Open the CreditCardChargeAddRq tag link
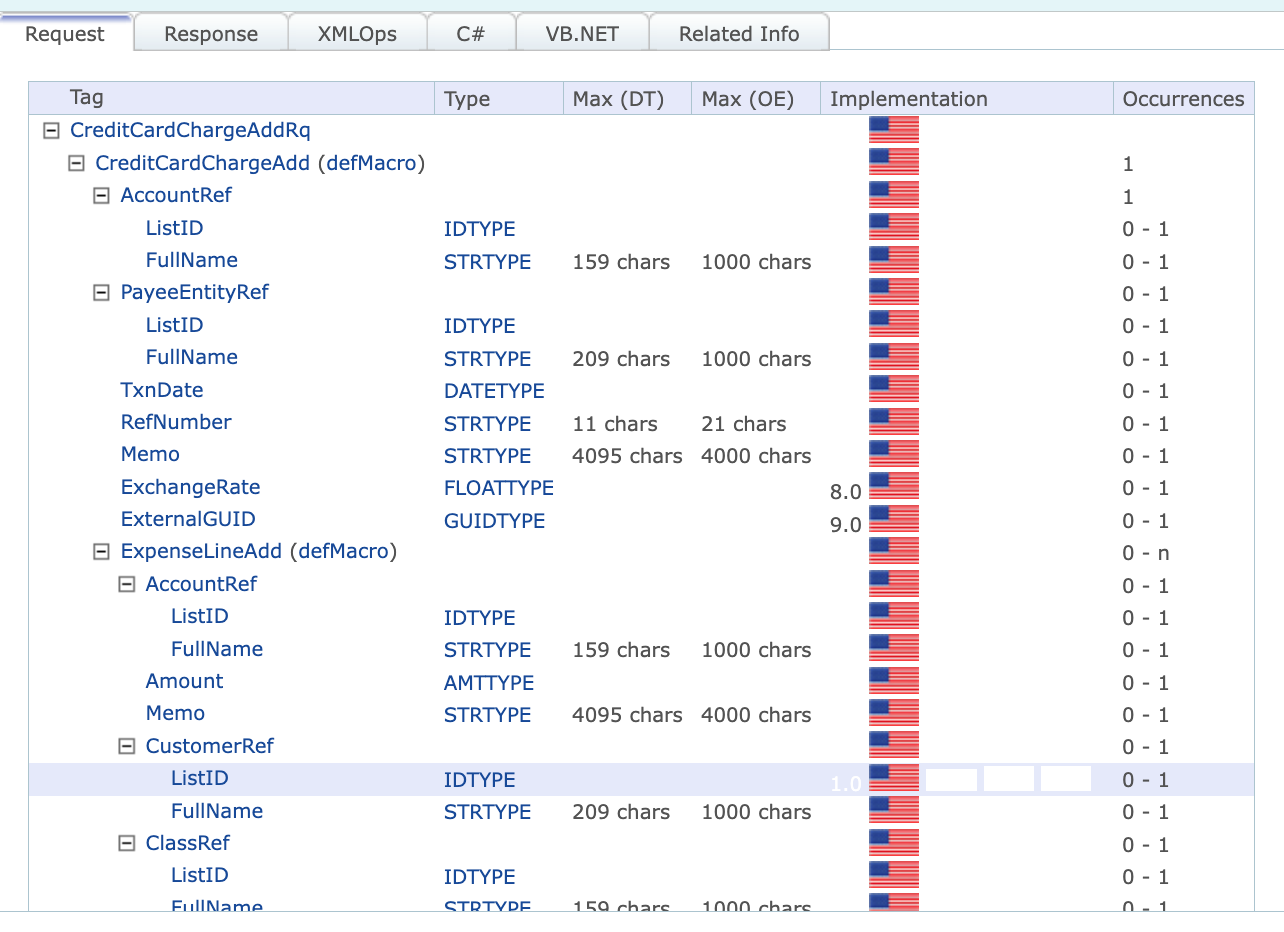This screenshot has width=1284, height=932. (x=190, y=130)
